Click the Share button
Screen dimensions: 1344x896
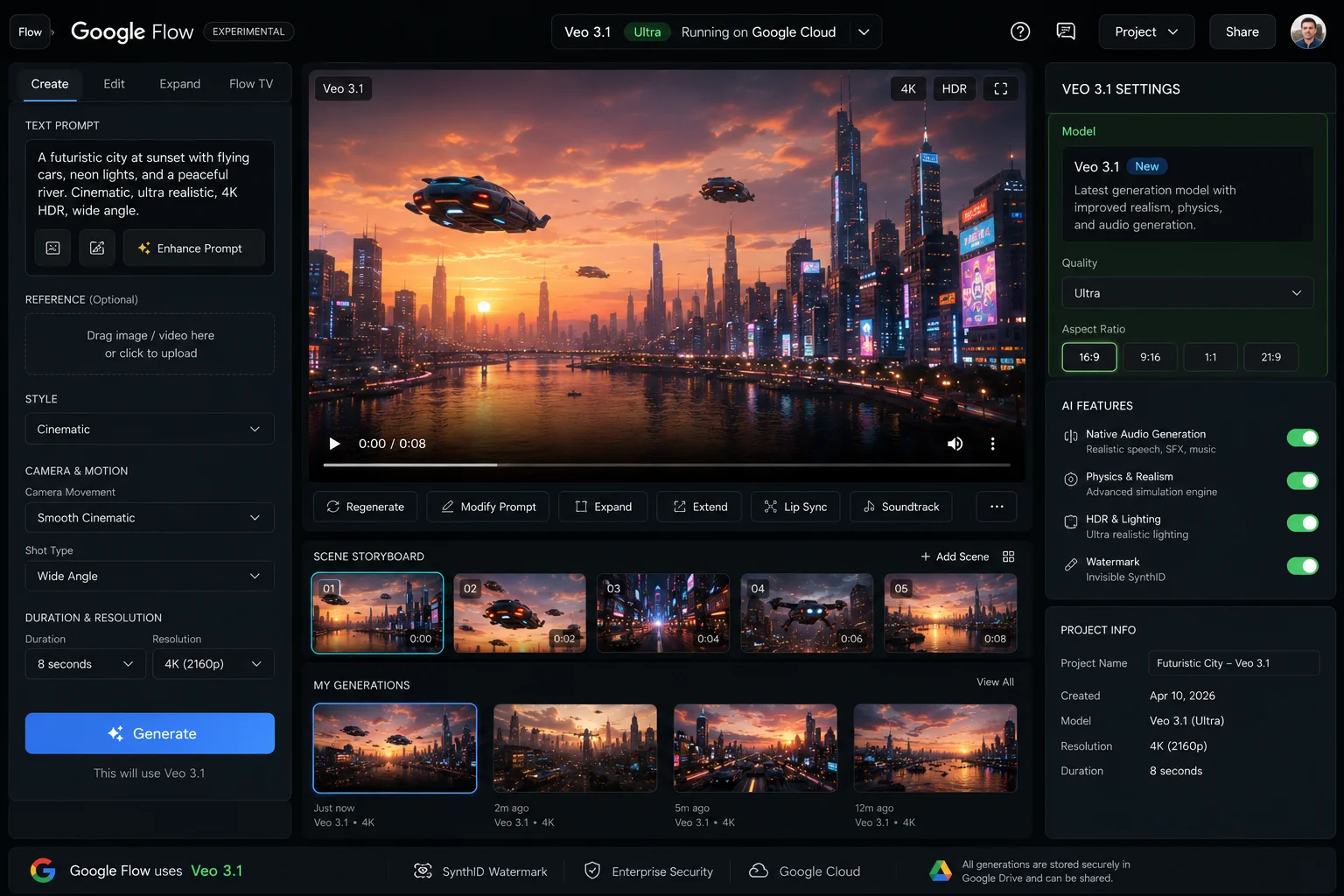[1242, 31]
